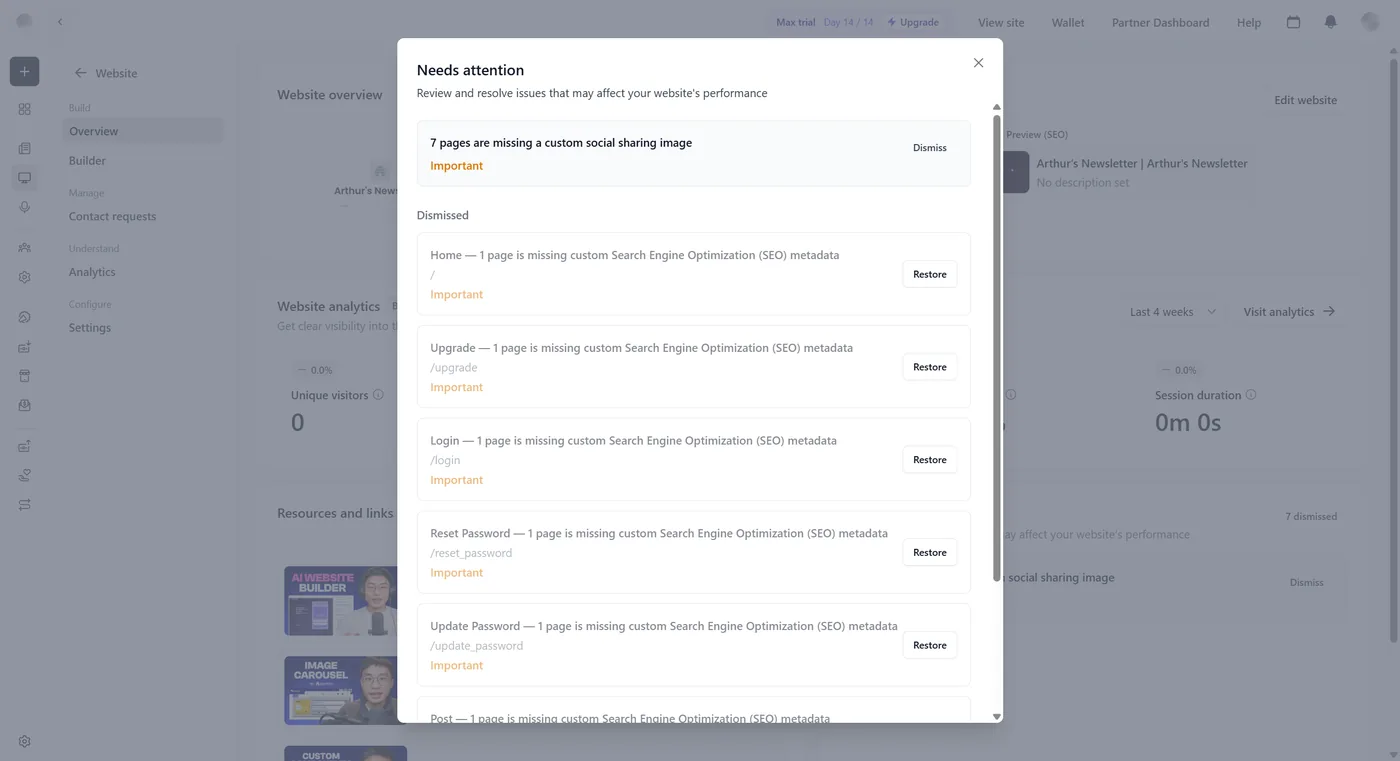Select Overview in the Website menu
The height and width of the screenshot is (761, 1400).
[x=143, y=131]
